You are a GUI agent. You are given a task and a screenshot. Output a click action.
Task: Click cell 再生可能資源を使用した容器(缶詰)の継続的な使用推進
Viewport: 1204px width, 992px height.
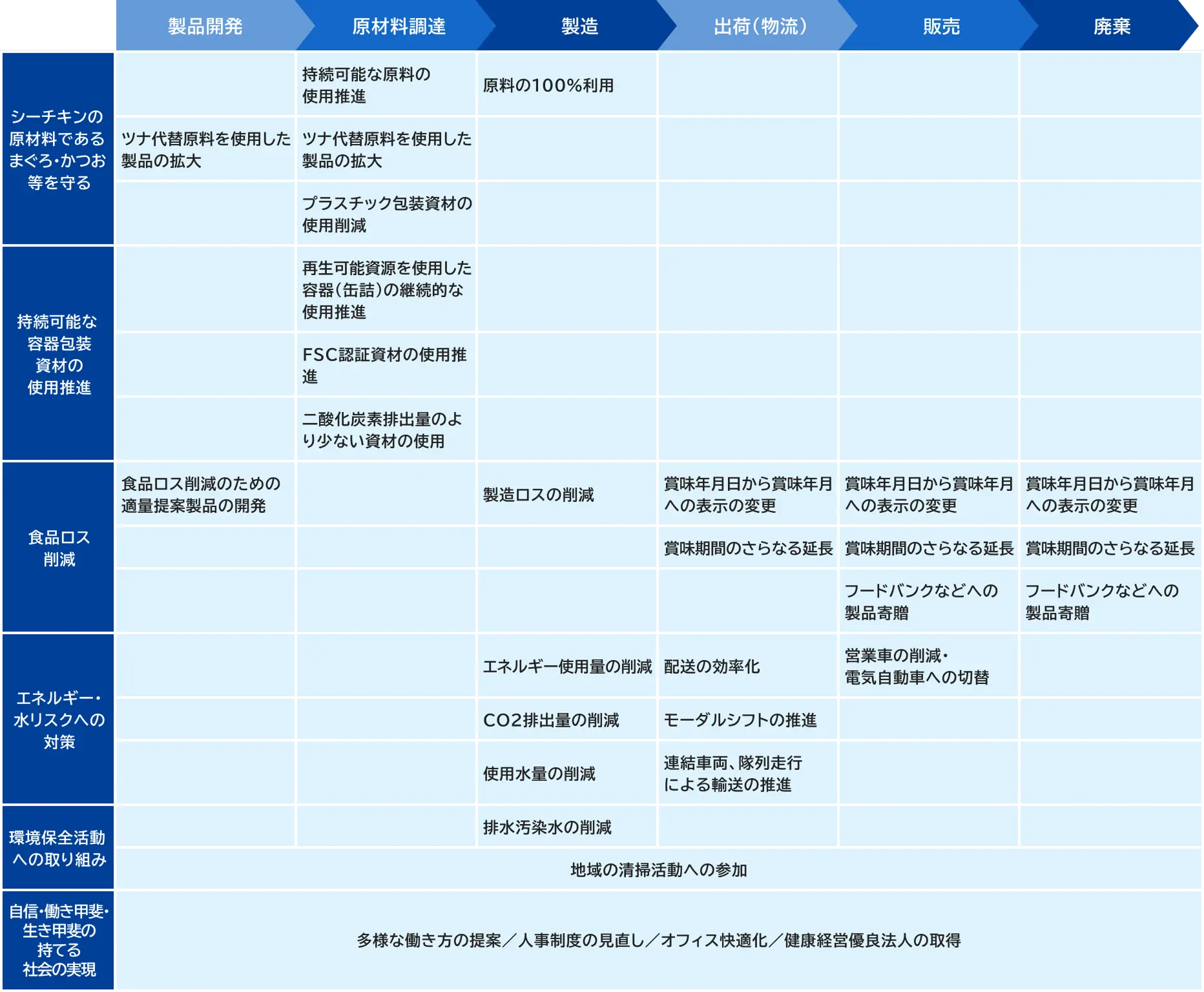(386, 289)
